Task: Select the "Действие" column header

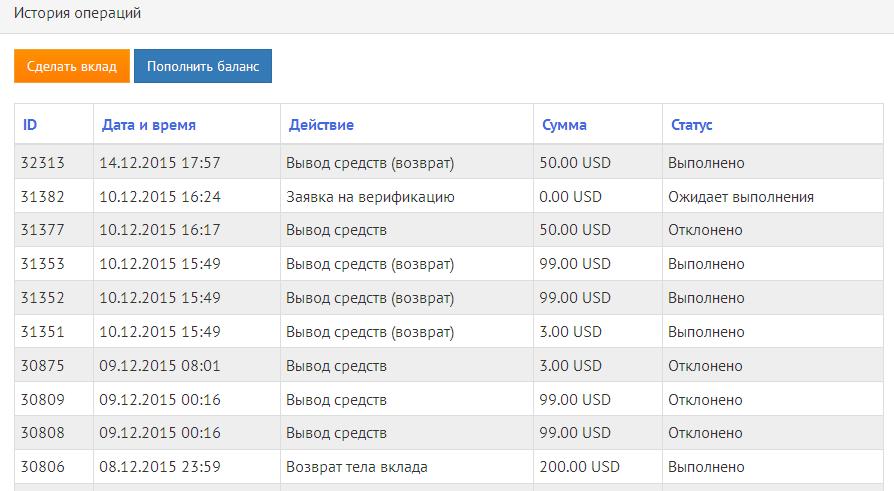Action: 321,125
